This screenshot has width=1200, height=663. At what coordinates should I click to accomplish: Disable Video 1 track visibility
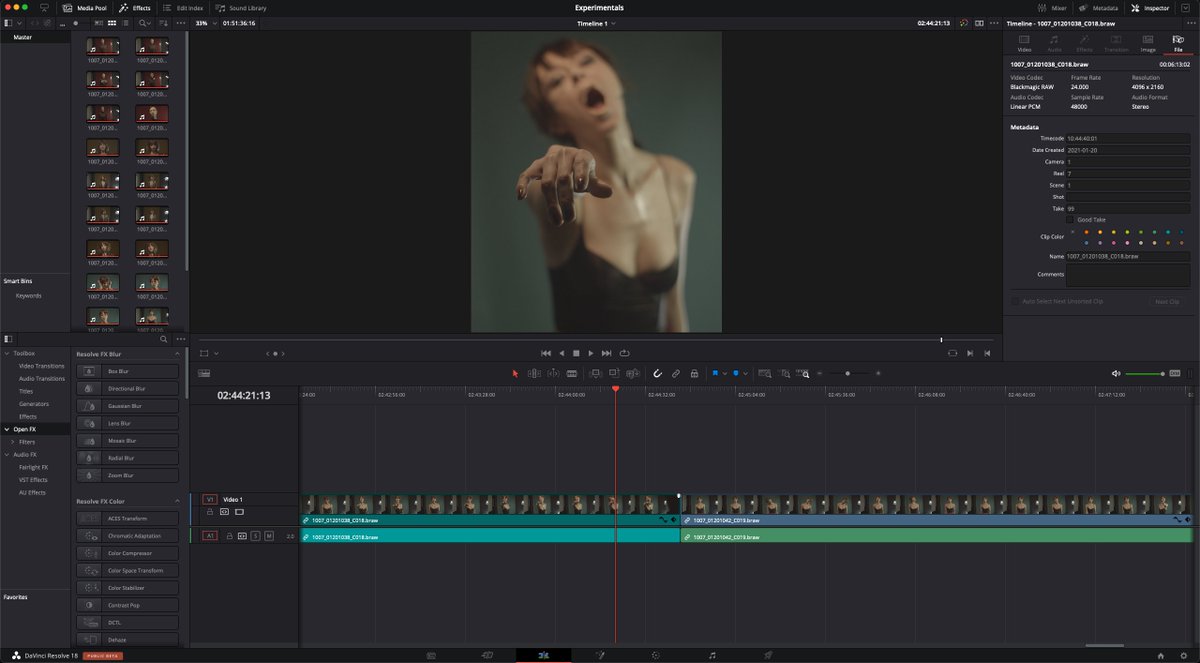[240, 511]
